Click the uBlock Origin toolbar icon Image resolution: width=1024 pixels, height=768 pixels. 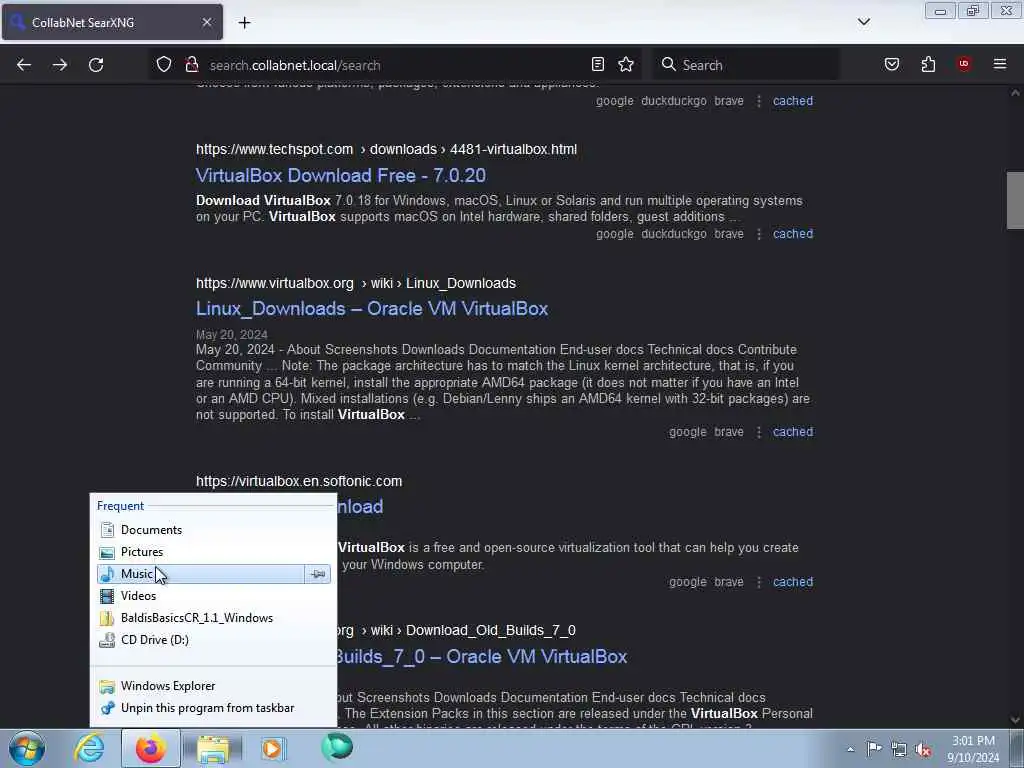coord(963,63)
